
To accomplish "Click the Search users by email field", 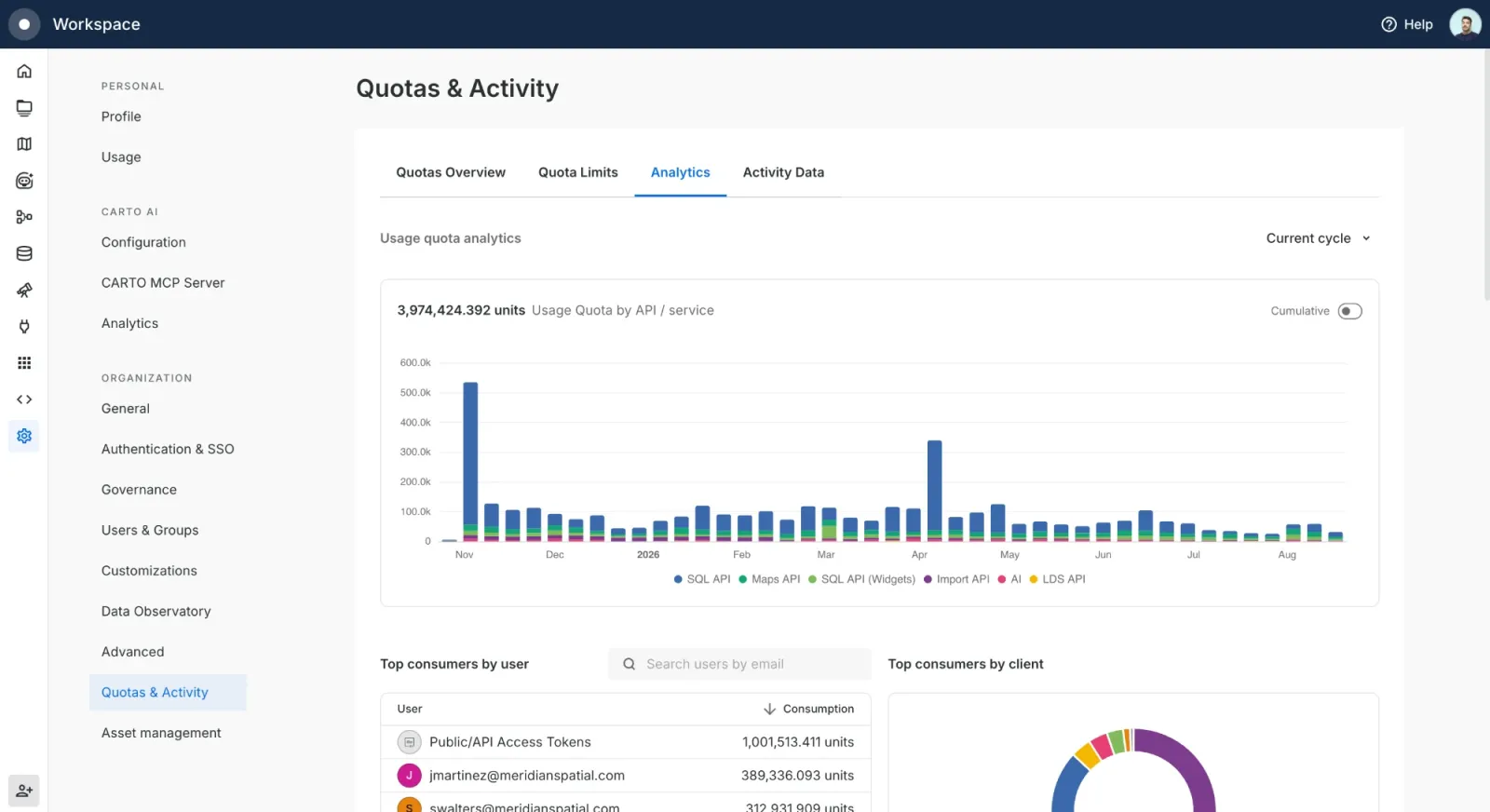I will coord(739,664).
